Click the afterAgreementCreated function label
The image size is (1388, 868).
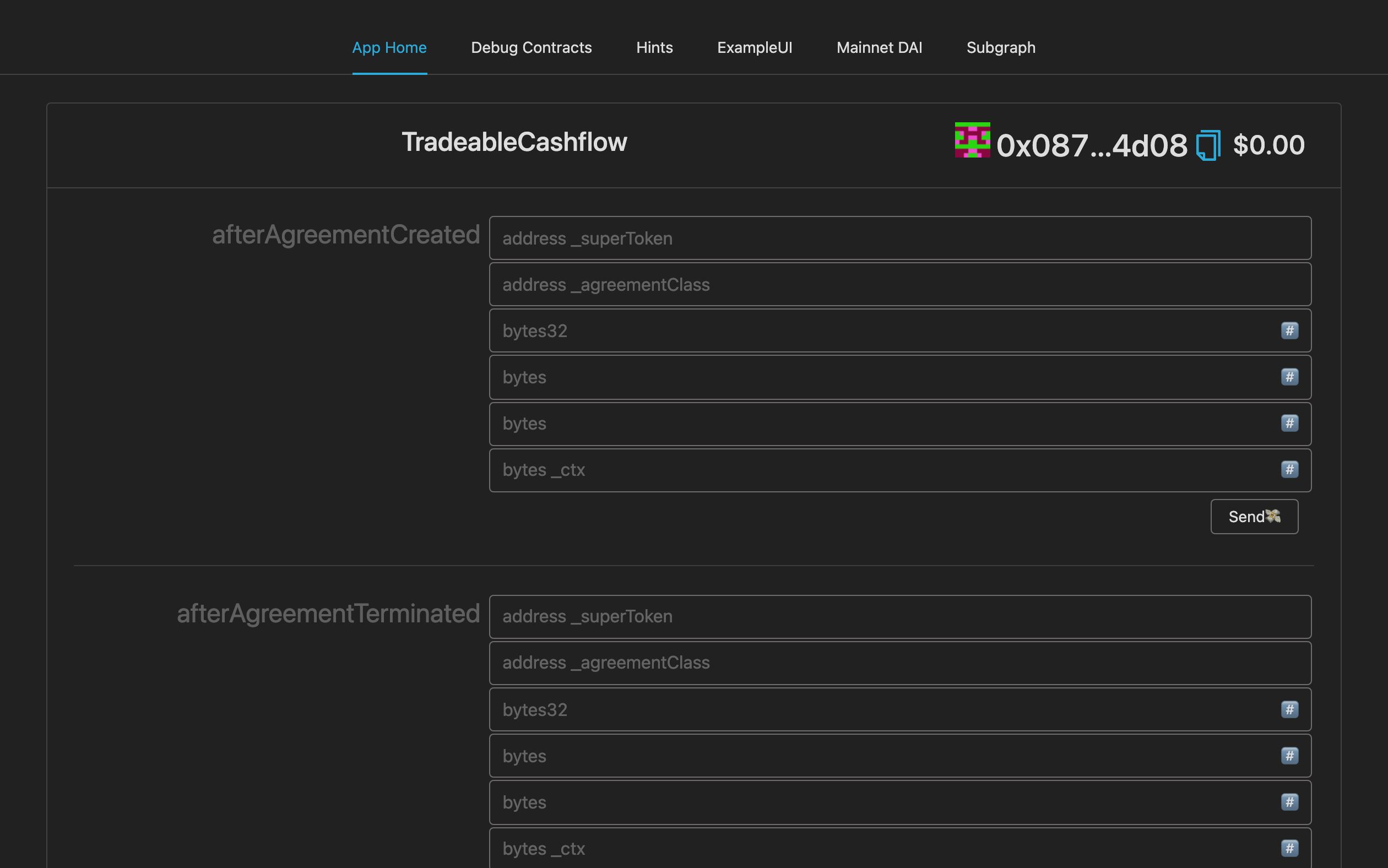tap(345, 235)
